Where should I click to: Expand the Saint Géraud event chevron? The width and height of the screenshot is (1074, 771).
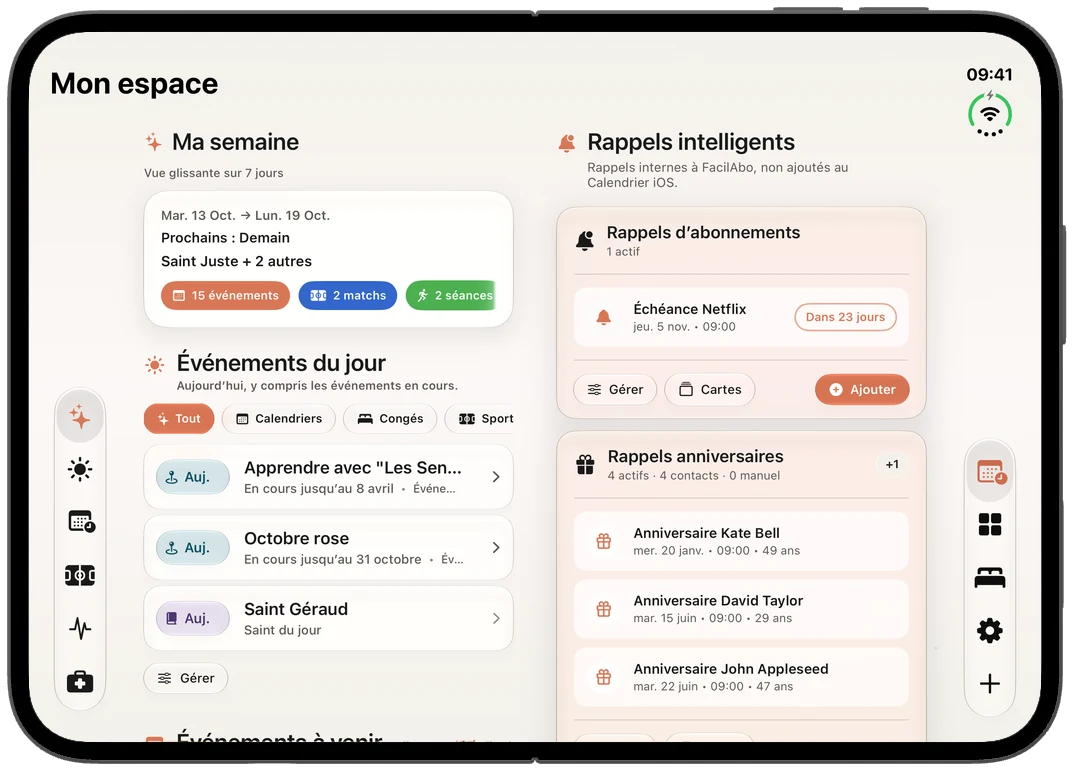tap(496, 618)
